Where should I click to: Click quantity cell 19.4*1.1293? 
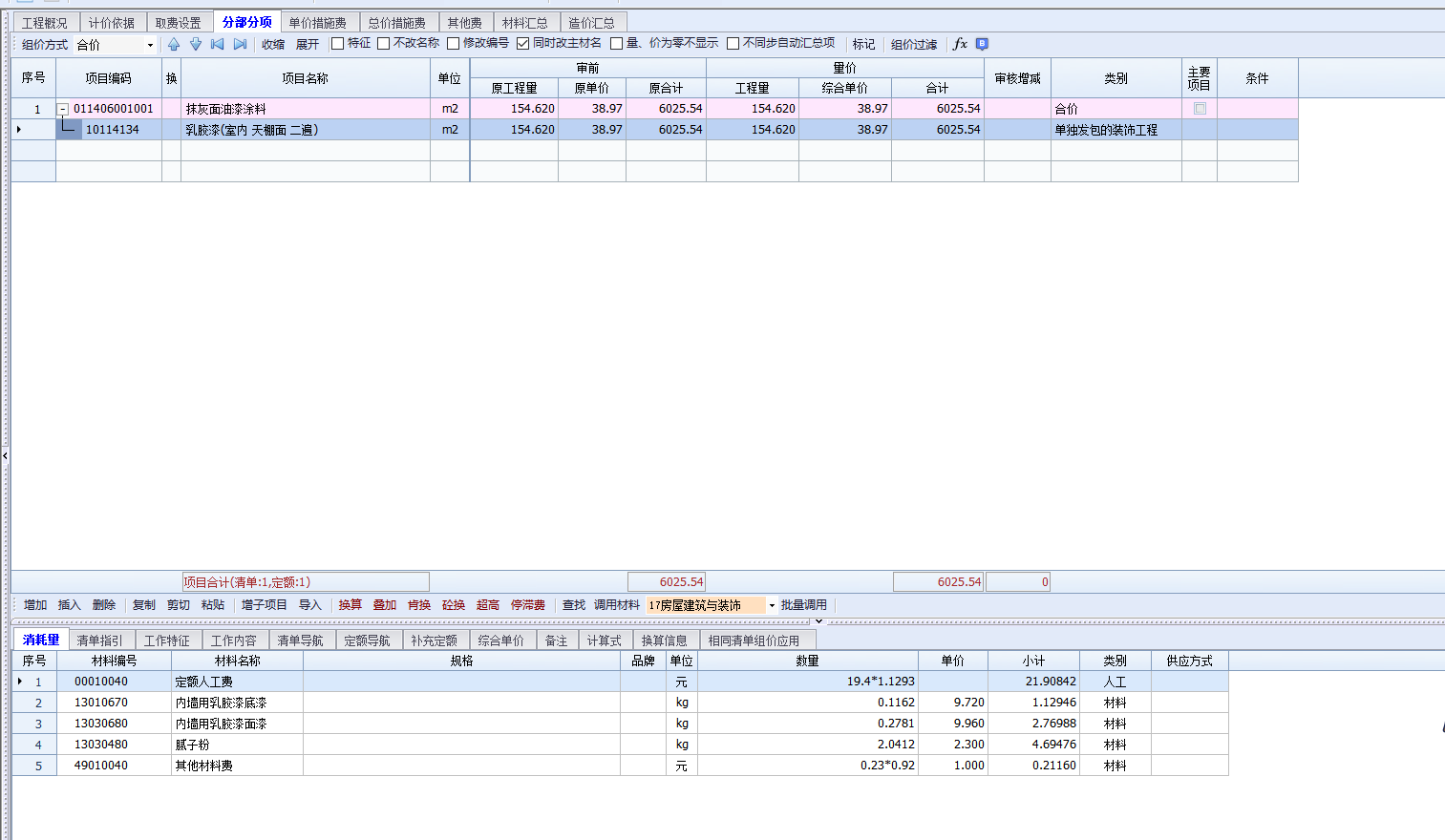pos(807,682)
